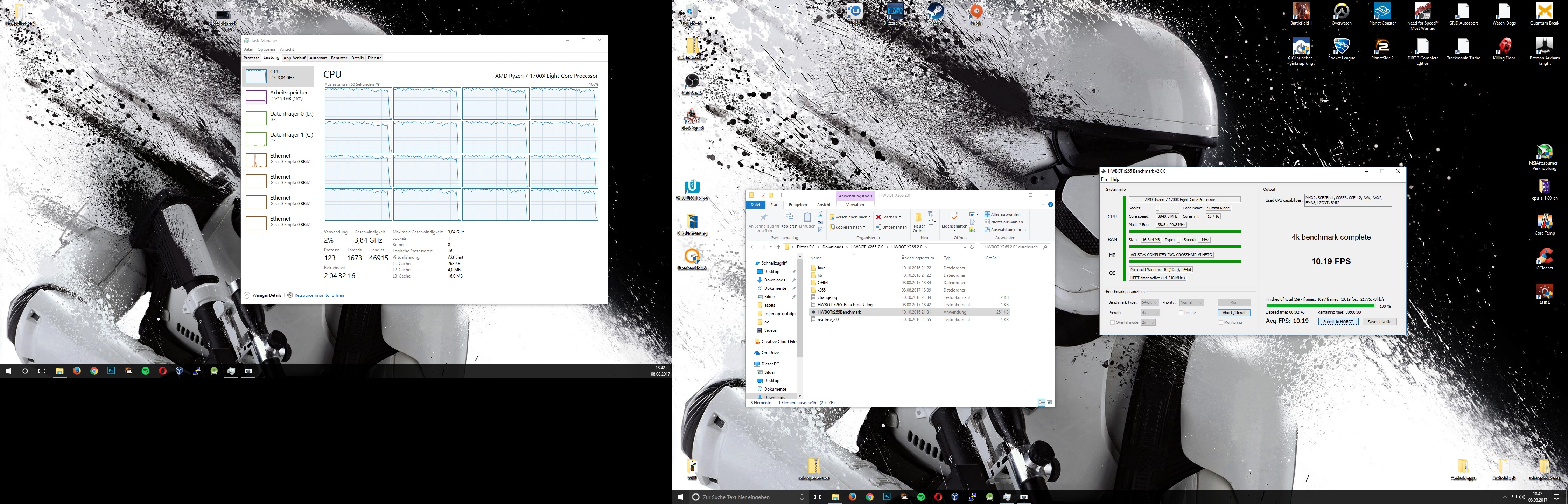Toggle the Monitoring checkbox in HWBOT benchmark
Screen dimensions: 1568x504
pos(1221,323)
